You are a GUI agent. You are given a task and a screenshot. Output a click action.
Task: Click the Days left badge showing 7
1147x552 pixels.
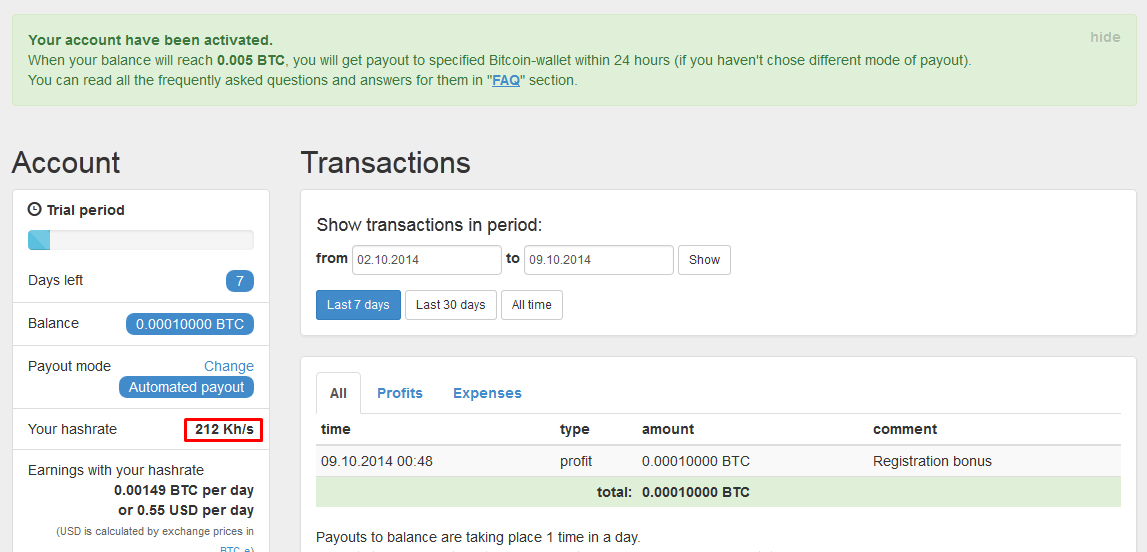240,281
